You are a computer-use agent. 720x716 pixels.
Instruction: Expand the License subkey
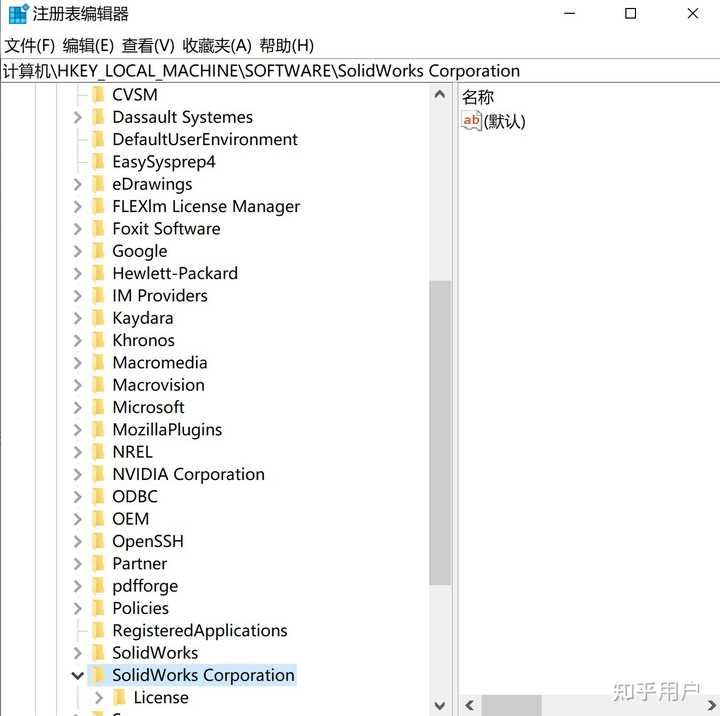tap(99, 698)
